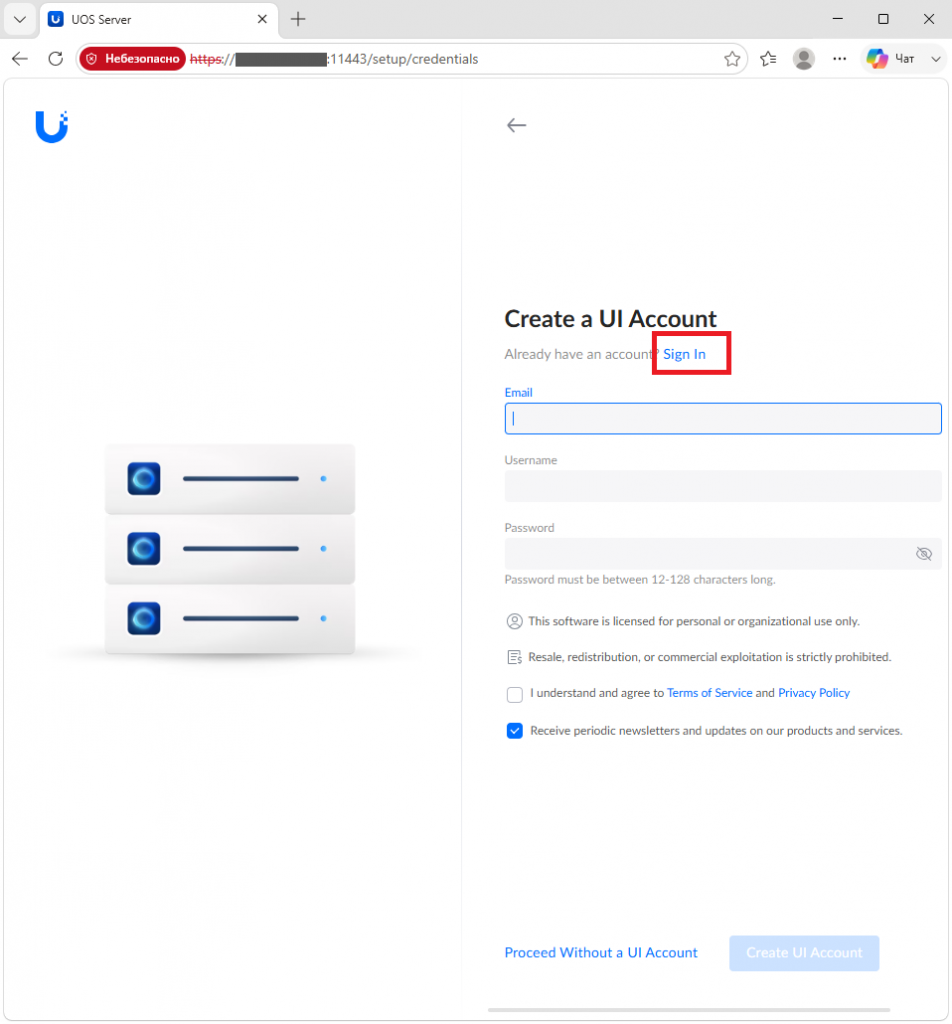The image size is (952, 1024).
Task: Click the Ubiquiti U logo
Action: point(52,127)
